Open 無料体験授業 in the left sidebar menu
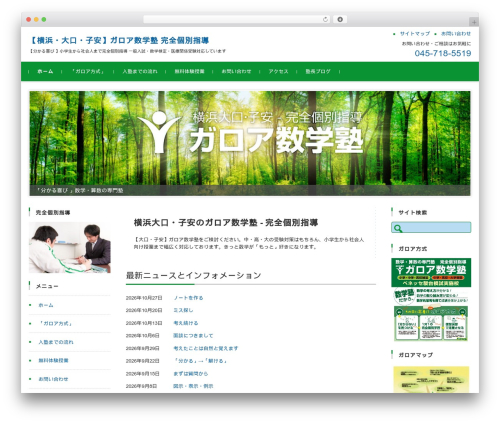The image size is (500, 423). pyautogui.click(x=53, y=360)
